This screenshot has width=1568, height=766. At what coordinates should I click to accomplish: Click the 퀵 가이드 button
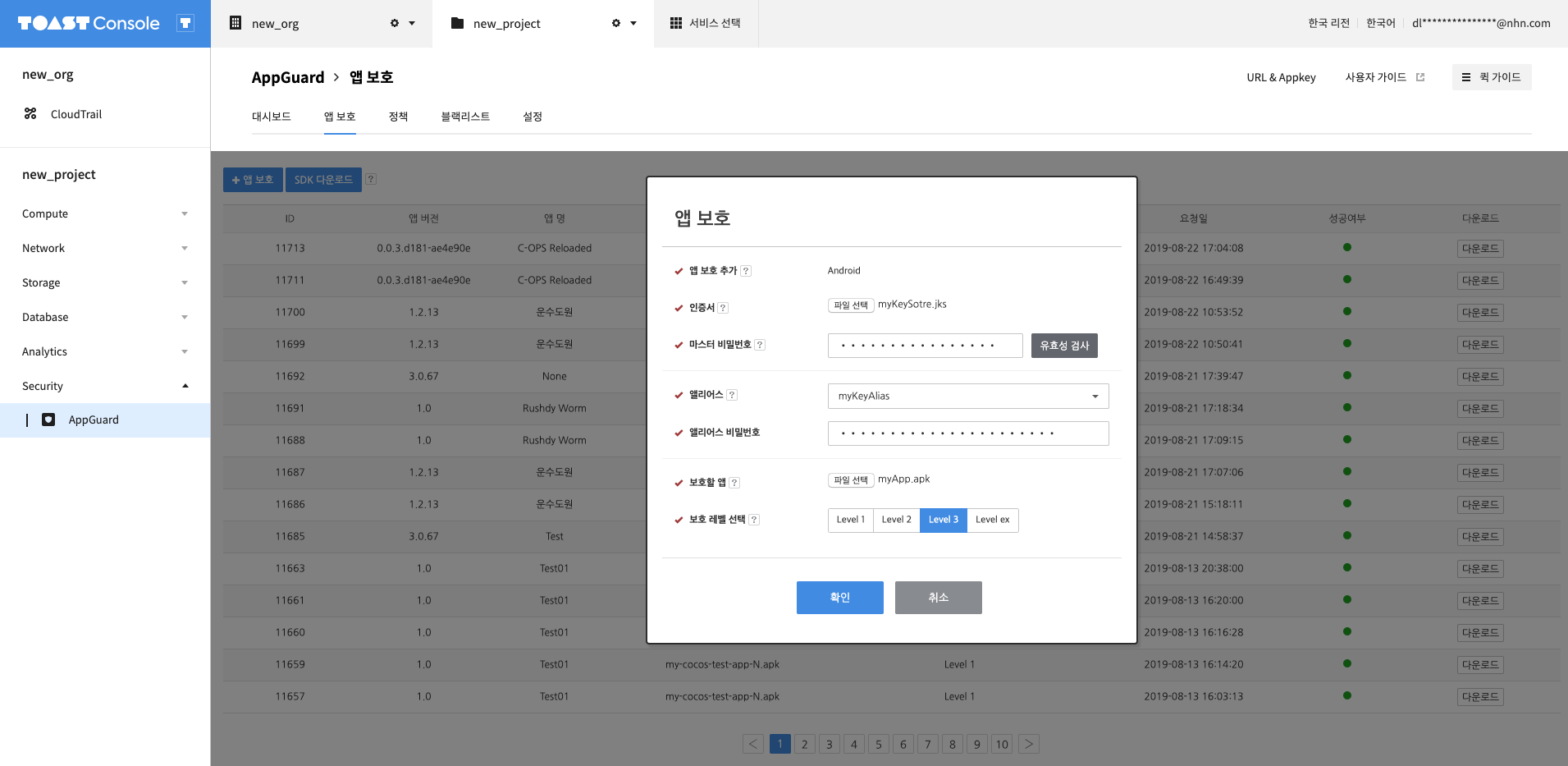[1492, 77]
